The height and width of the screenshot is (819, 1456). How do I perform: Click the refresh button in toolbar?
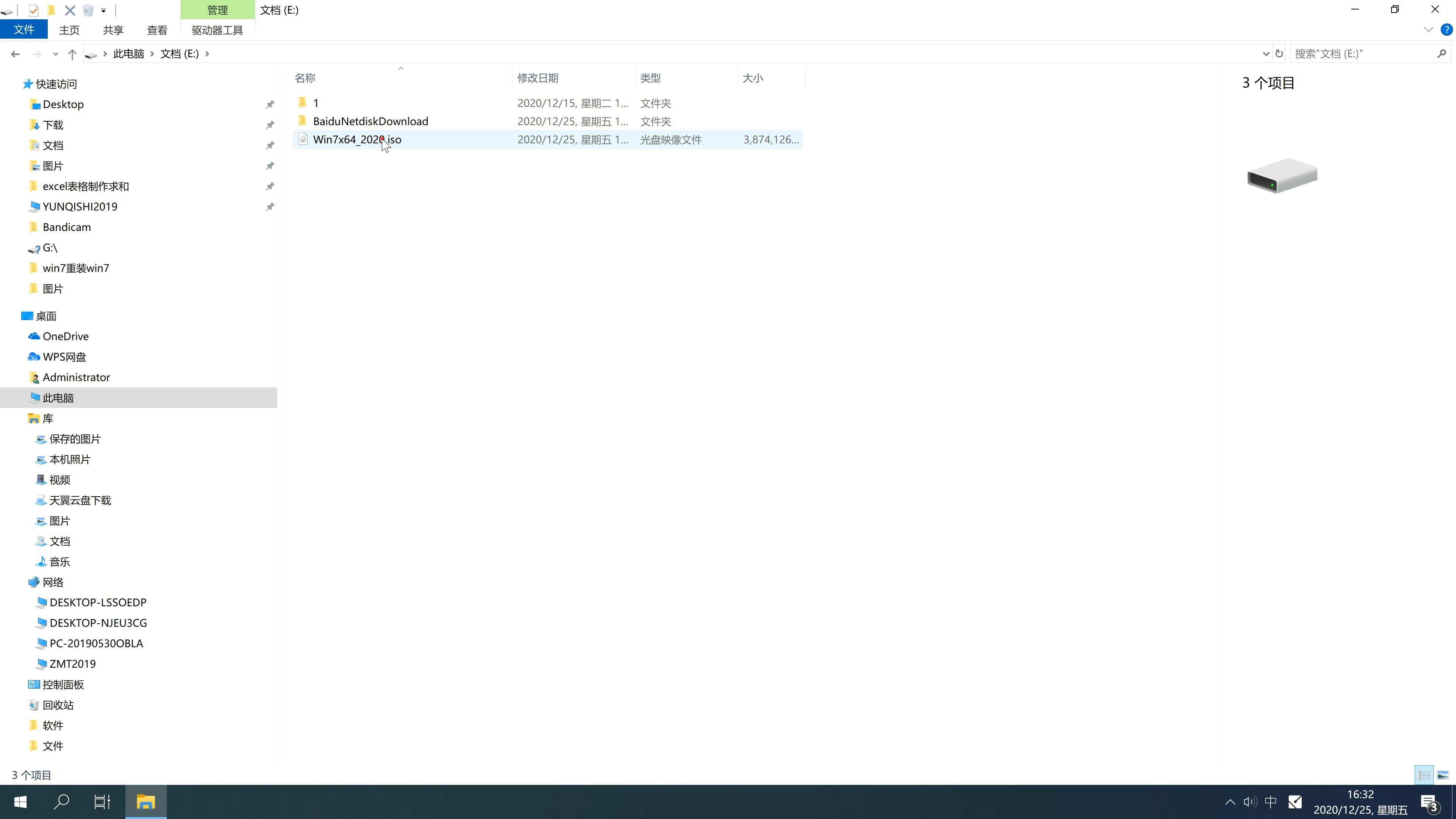[1280, 53]
